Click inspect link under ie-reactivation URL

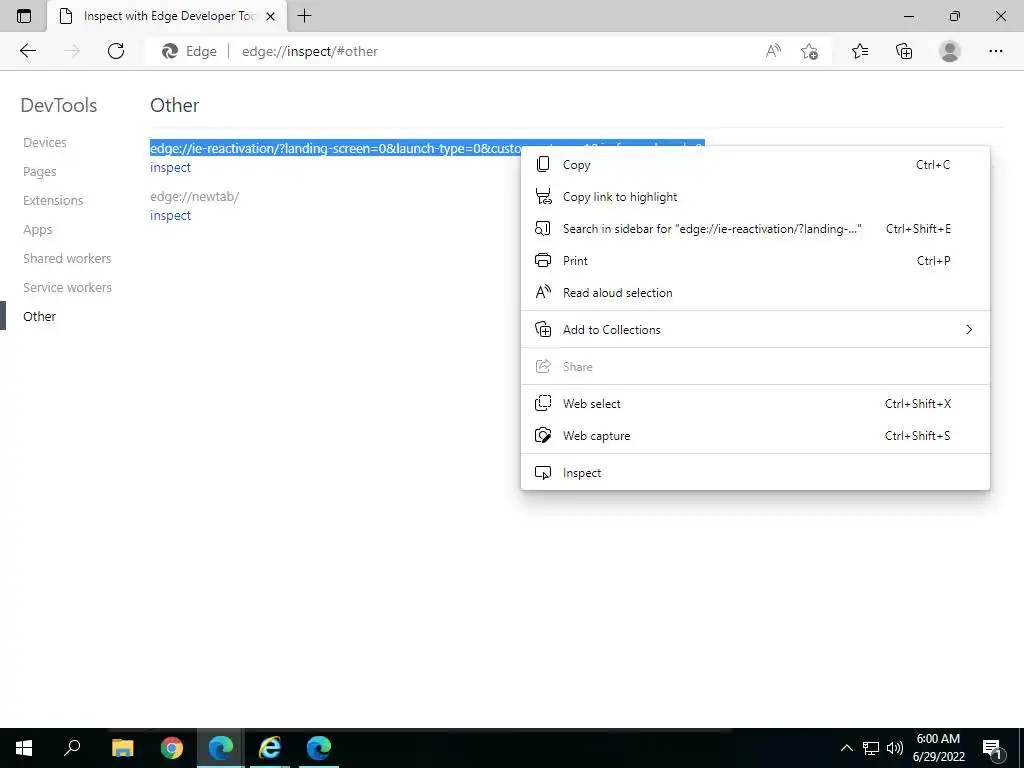coord(170,167)
